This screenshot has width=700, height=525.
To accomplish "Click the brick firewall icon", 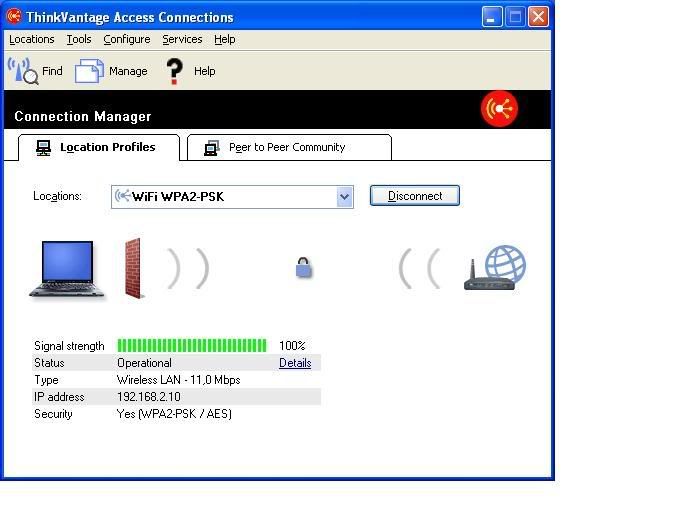I will tap(133, 269).
